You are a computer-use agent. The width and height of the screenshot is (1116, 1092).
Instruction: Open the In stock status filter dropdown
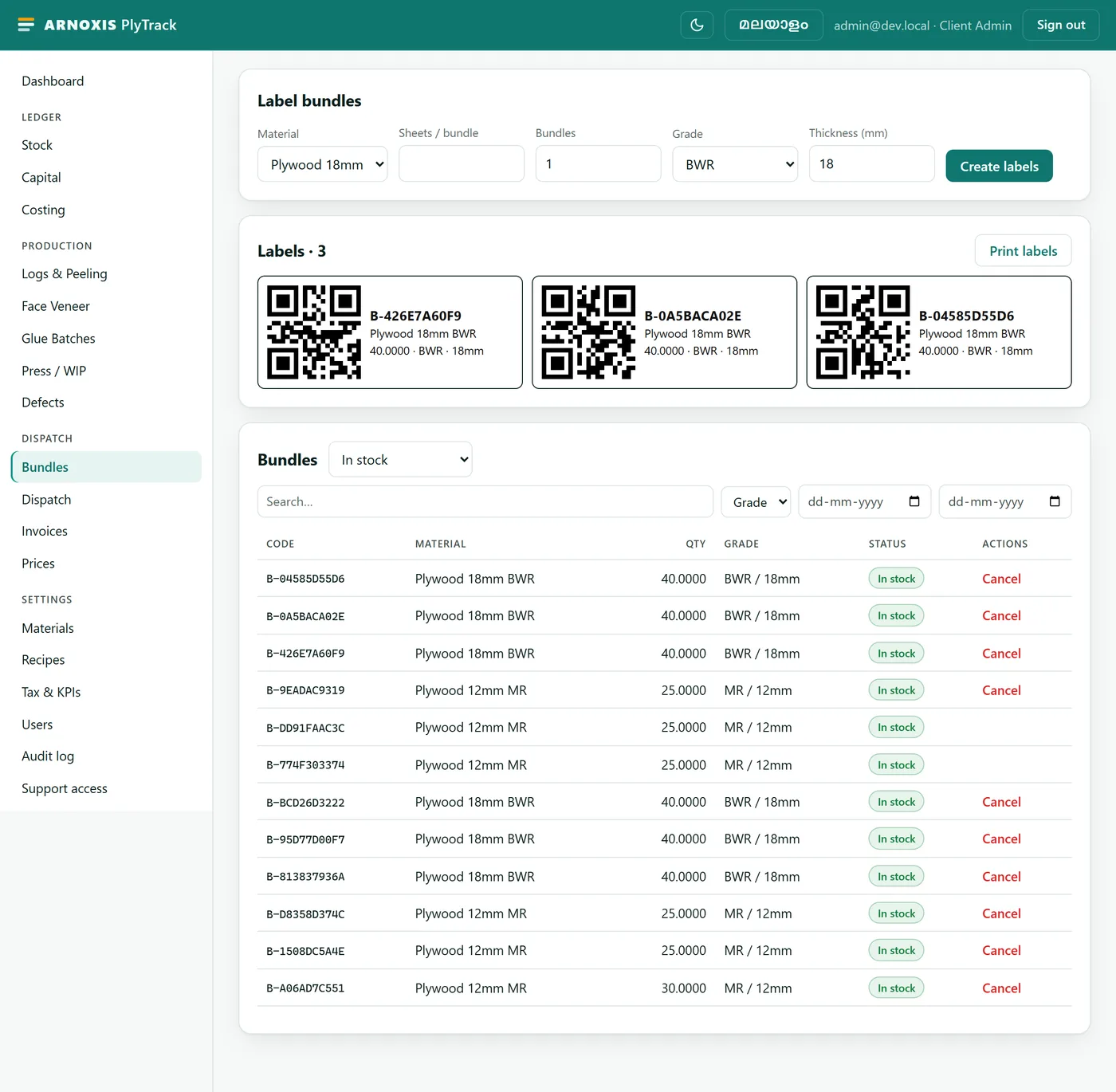point(400,460)
